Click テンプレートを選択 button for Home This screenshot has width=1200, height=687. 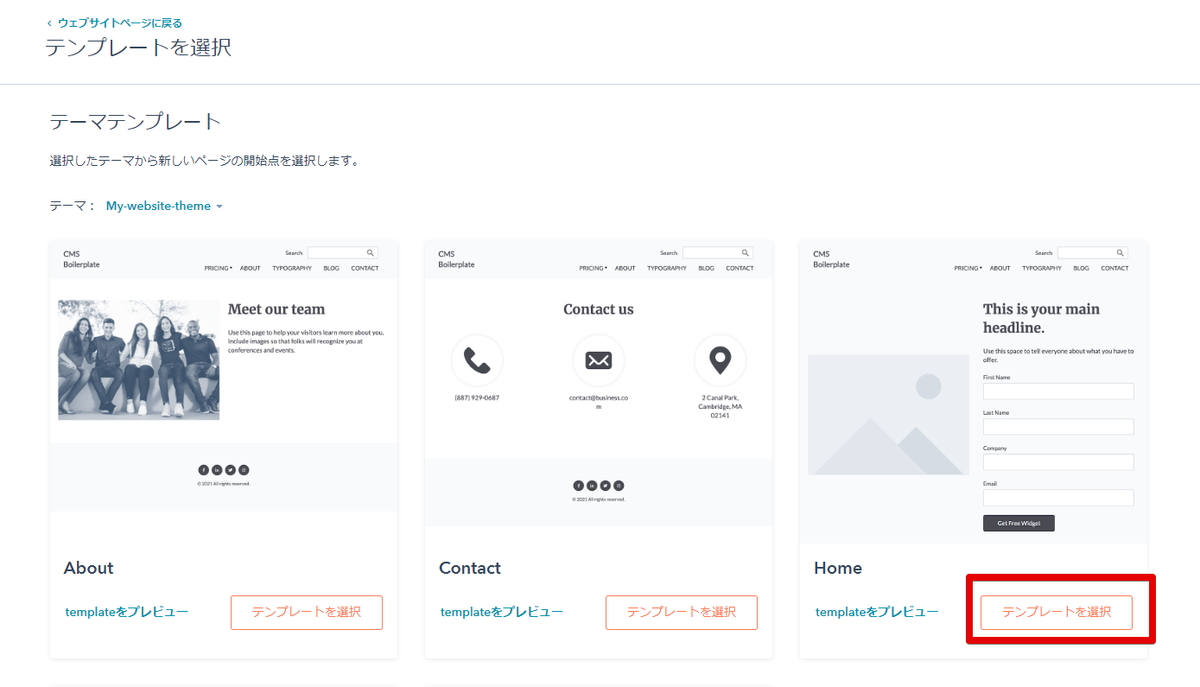pyautogui.click(x=1056, y=612)
